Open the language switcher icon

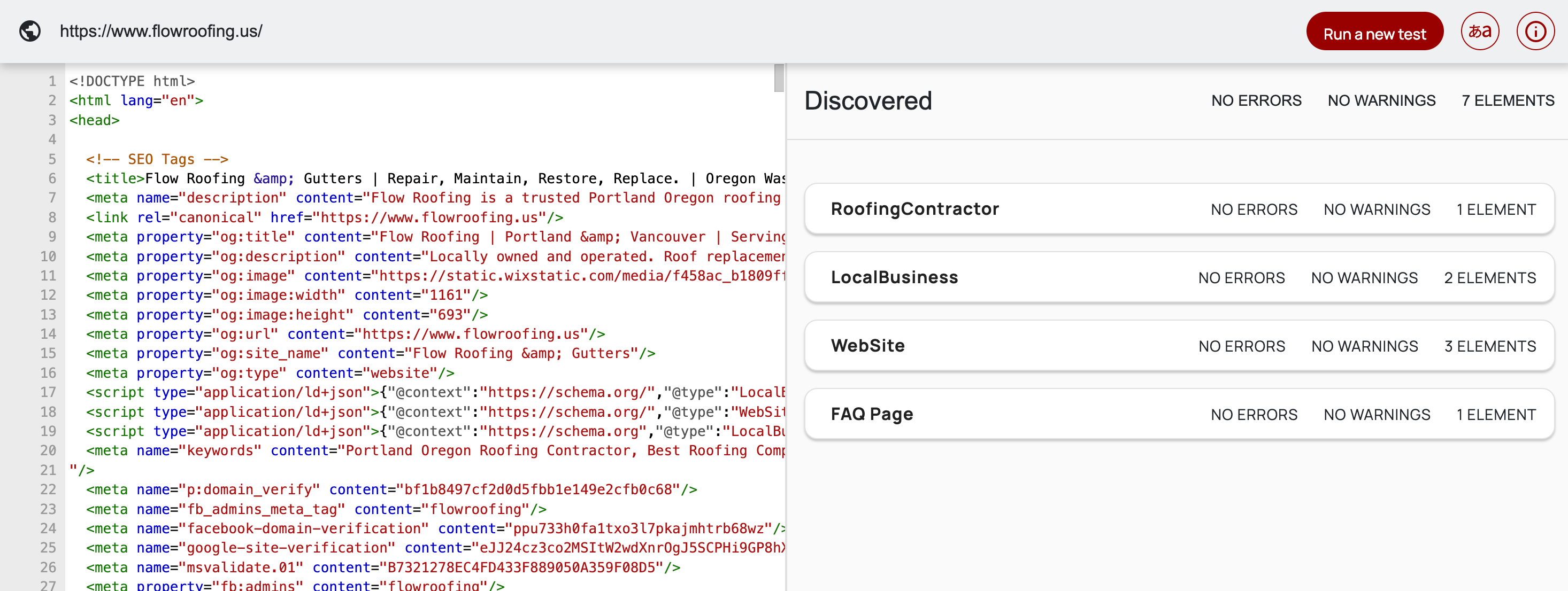point(1480,31)
